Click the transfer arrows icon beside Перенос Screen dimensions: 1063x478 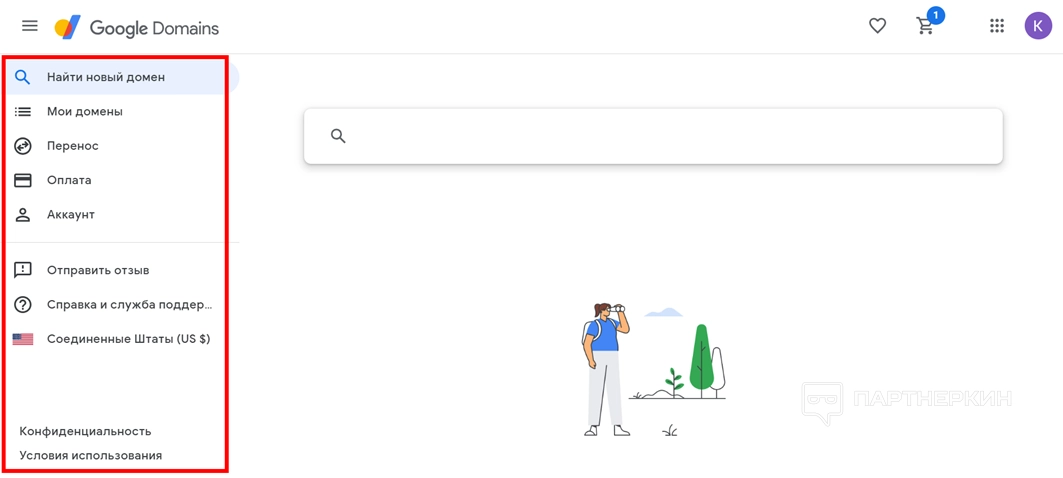pyautogui.click(x=23, y=146)
